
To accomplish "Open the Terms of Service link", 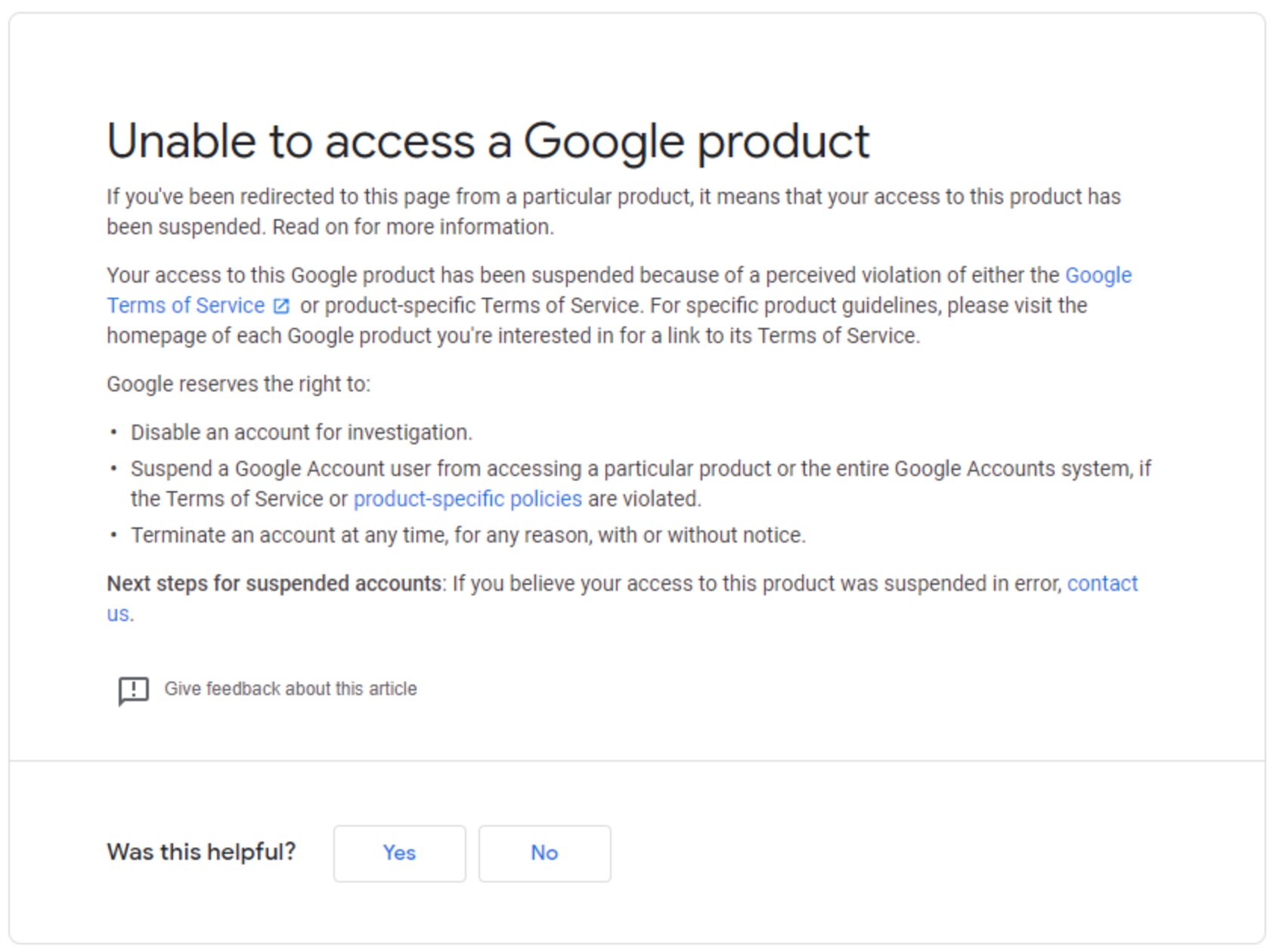I will 186,305.
